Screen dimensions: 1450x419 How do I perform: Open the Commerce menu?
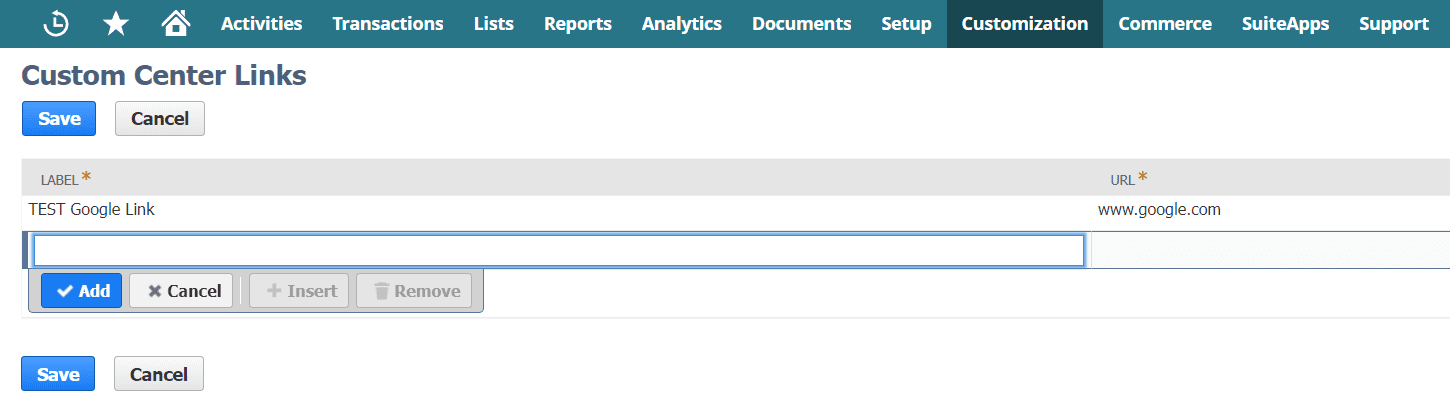[1165, 24]
